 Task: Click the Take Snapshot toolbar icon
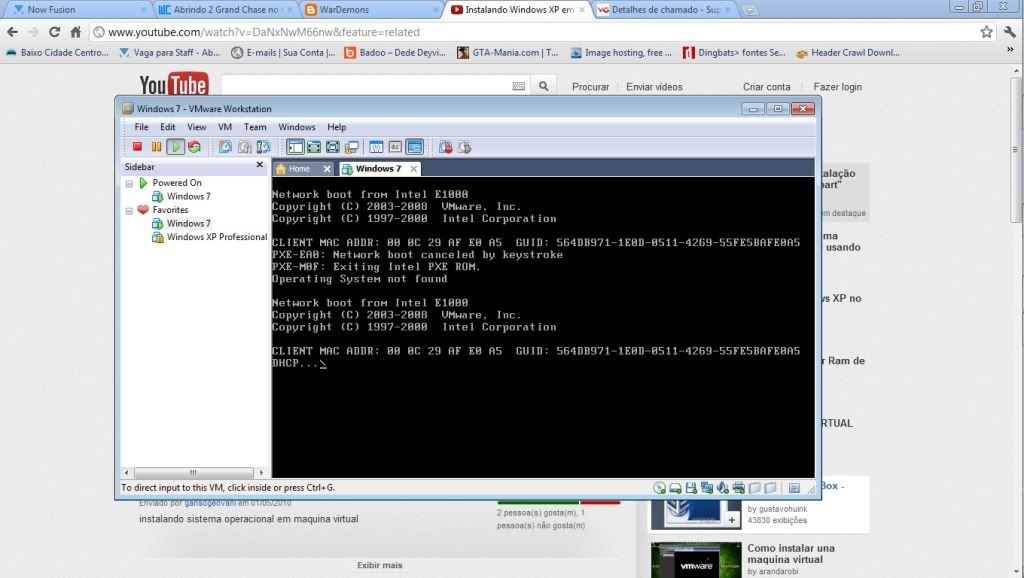pyautogui.click(x=226, y=147)
